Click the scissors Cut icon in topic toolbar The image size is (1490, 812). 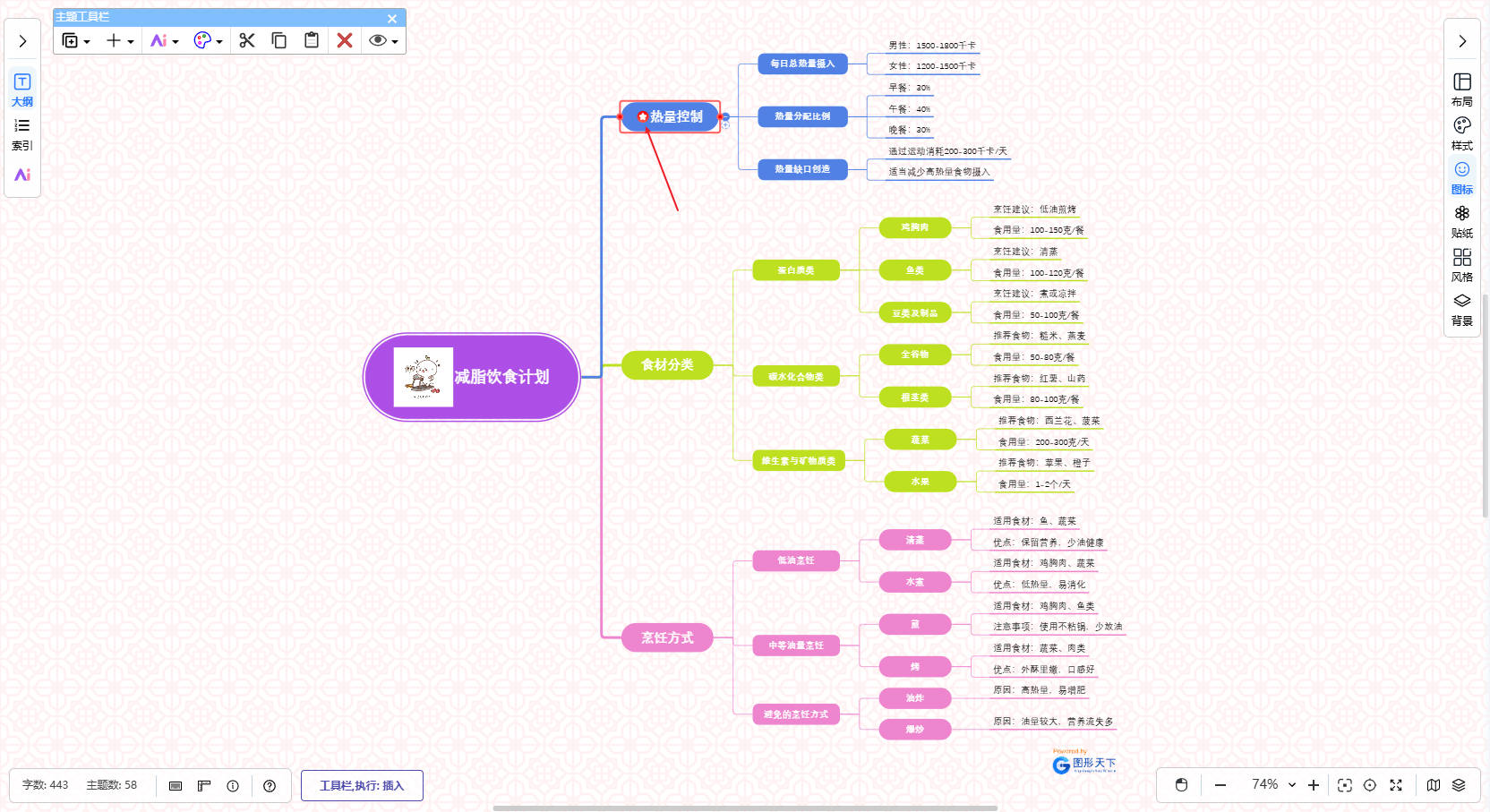point(247,40)
